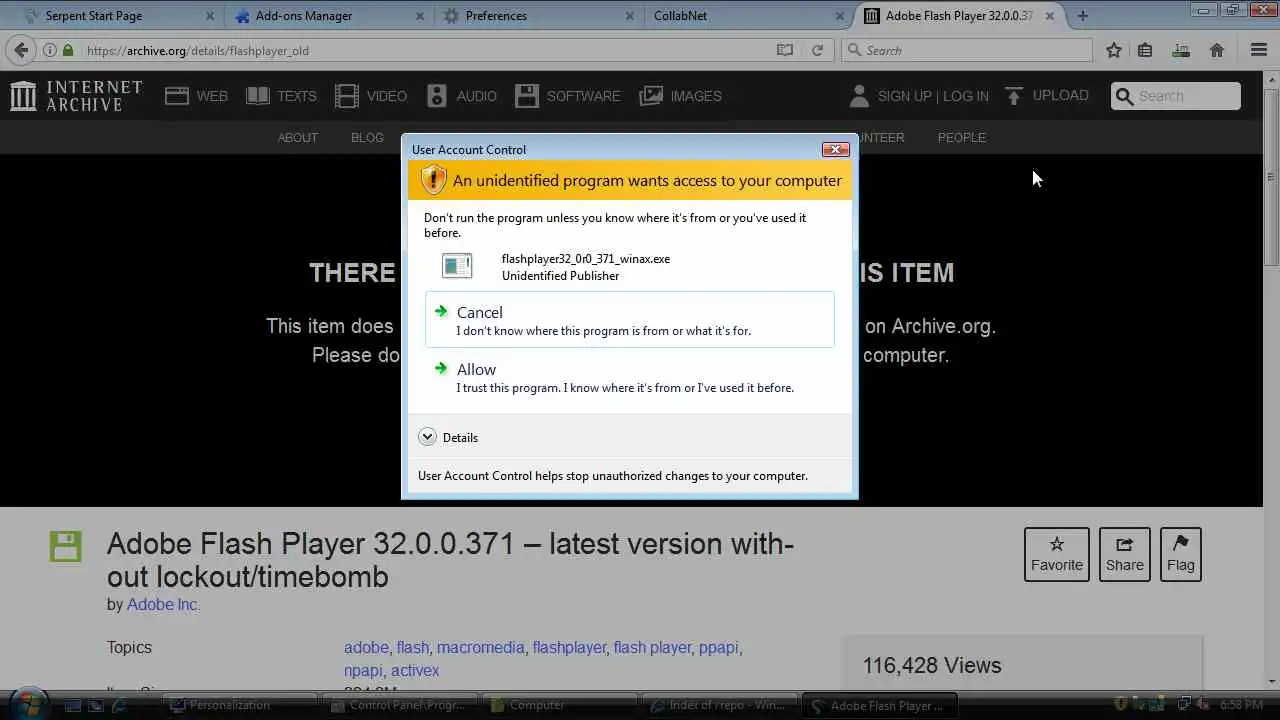Image resolution: width=1280 pixels, height=720 pixels.
Task: Flag this Flash Player item
Action: pyautogui.click(x=1180, y=554)
